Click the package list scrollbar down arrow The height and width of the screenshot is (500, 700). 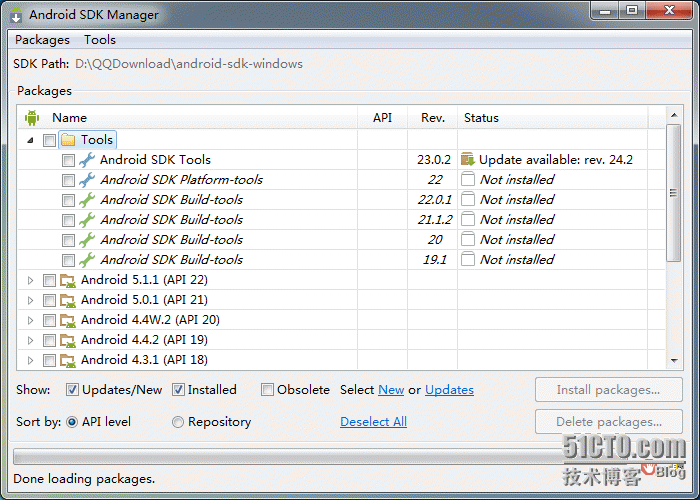click(674, 360)
